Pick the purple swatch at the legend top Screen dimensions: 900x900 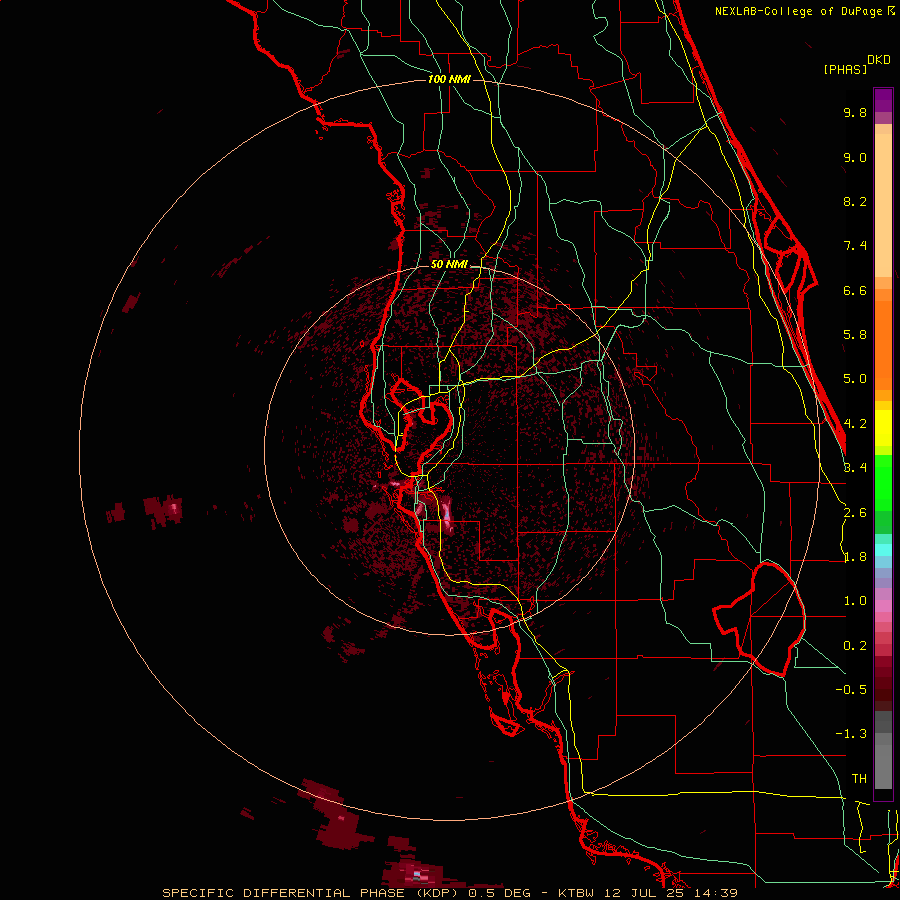point(883,100)
